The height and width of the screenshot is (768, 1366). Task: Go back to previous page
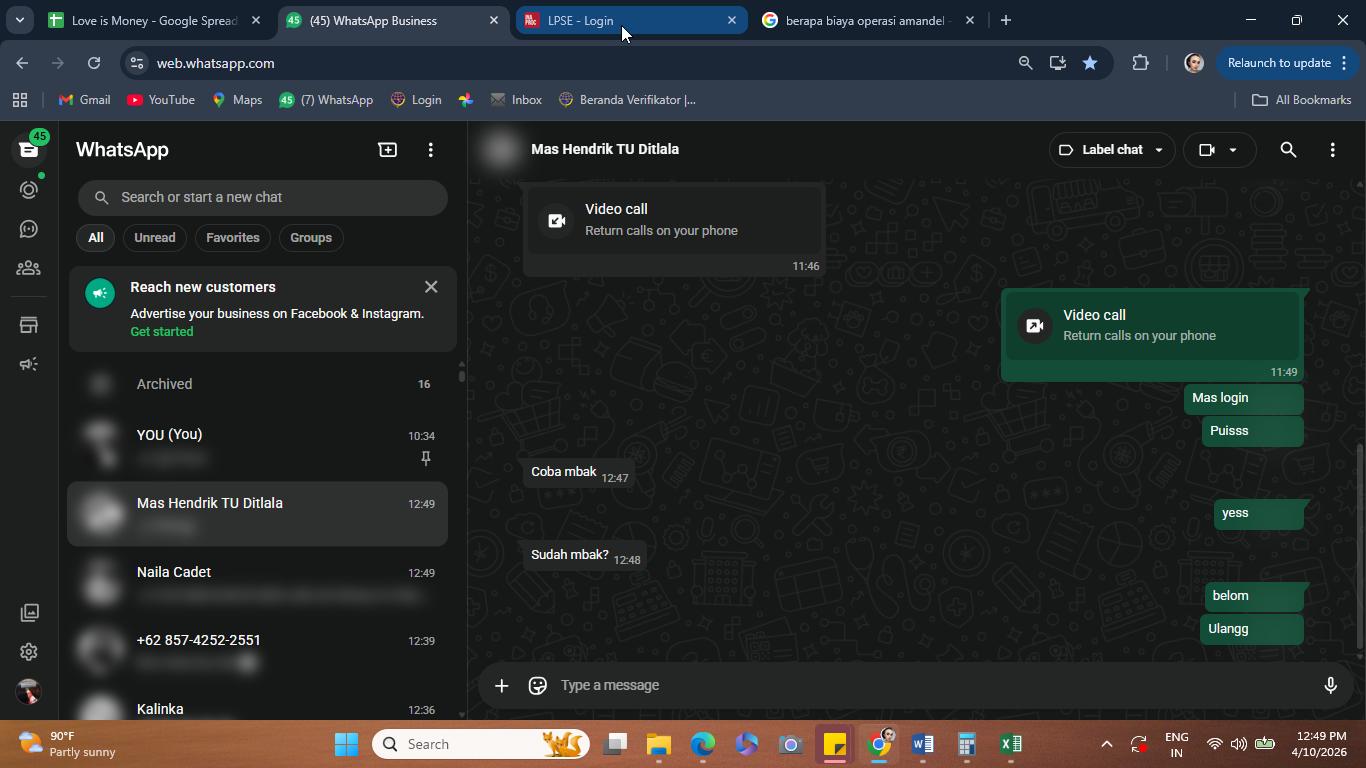pos(22,63)
